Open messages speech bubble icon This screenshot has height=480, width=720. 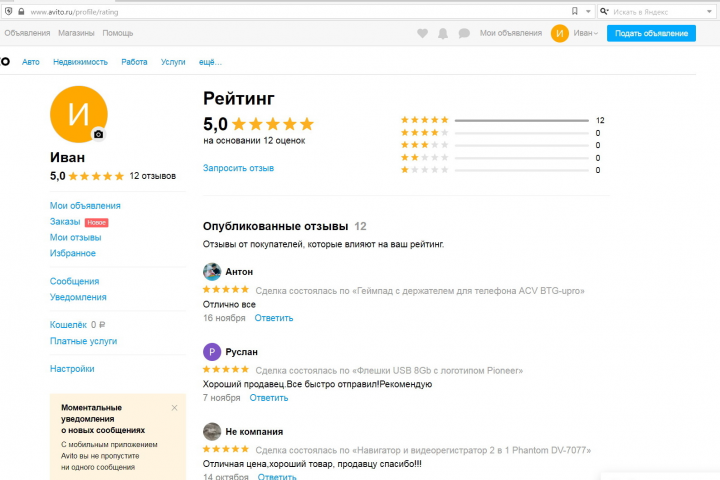pos(464,33)
